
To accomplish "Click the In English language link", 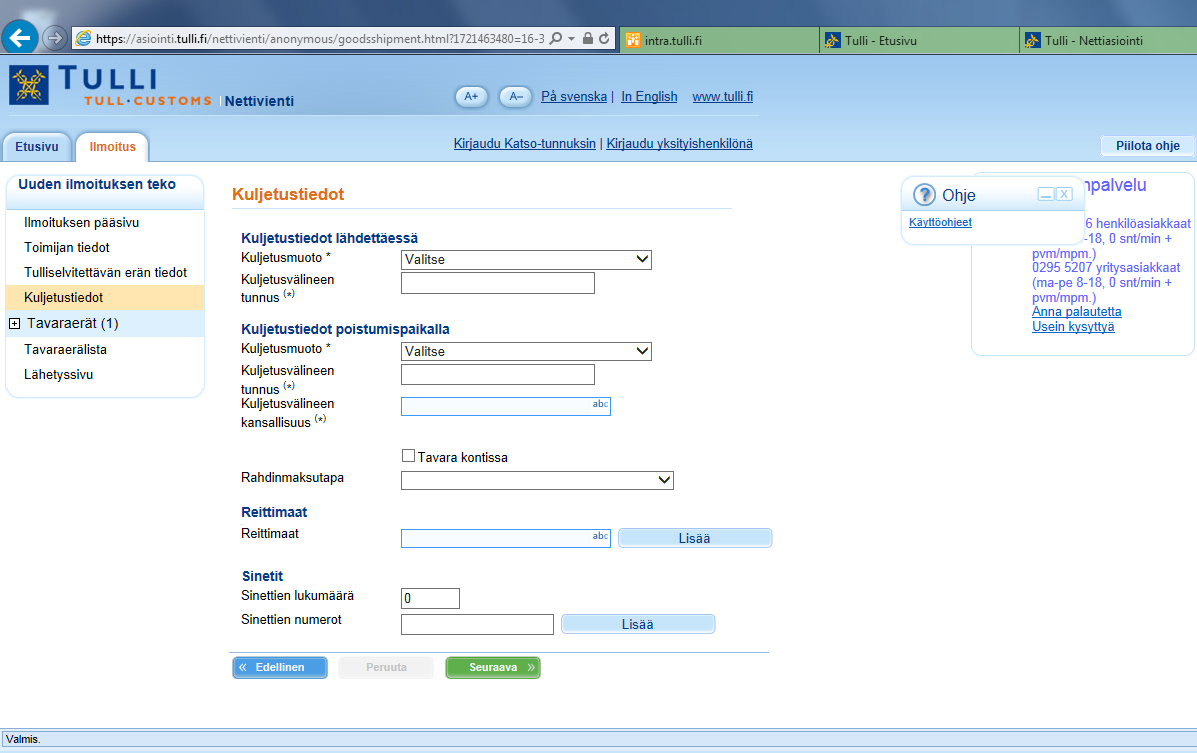I will click(649, 97).
